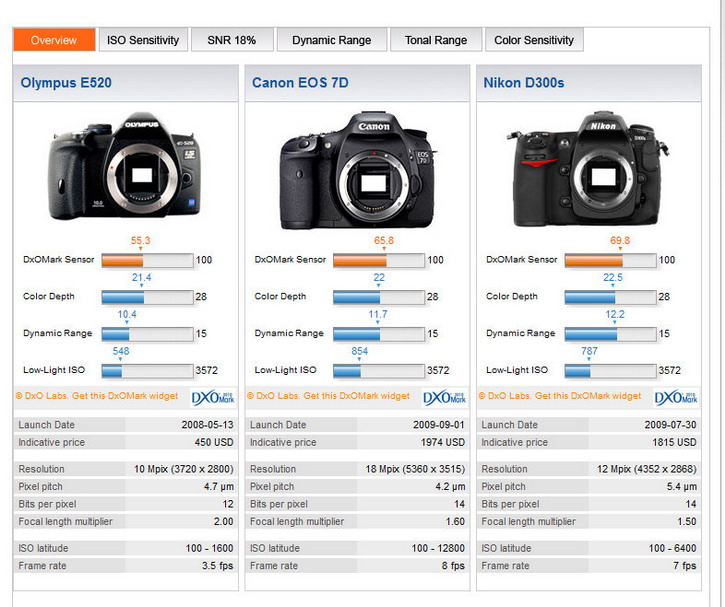The image size is (725, 607).
Task: Click Olympus Dynamic Range bar showing 10.4
Action: tap(147, 334)
